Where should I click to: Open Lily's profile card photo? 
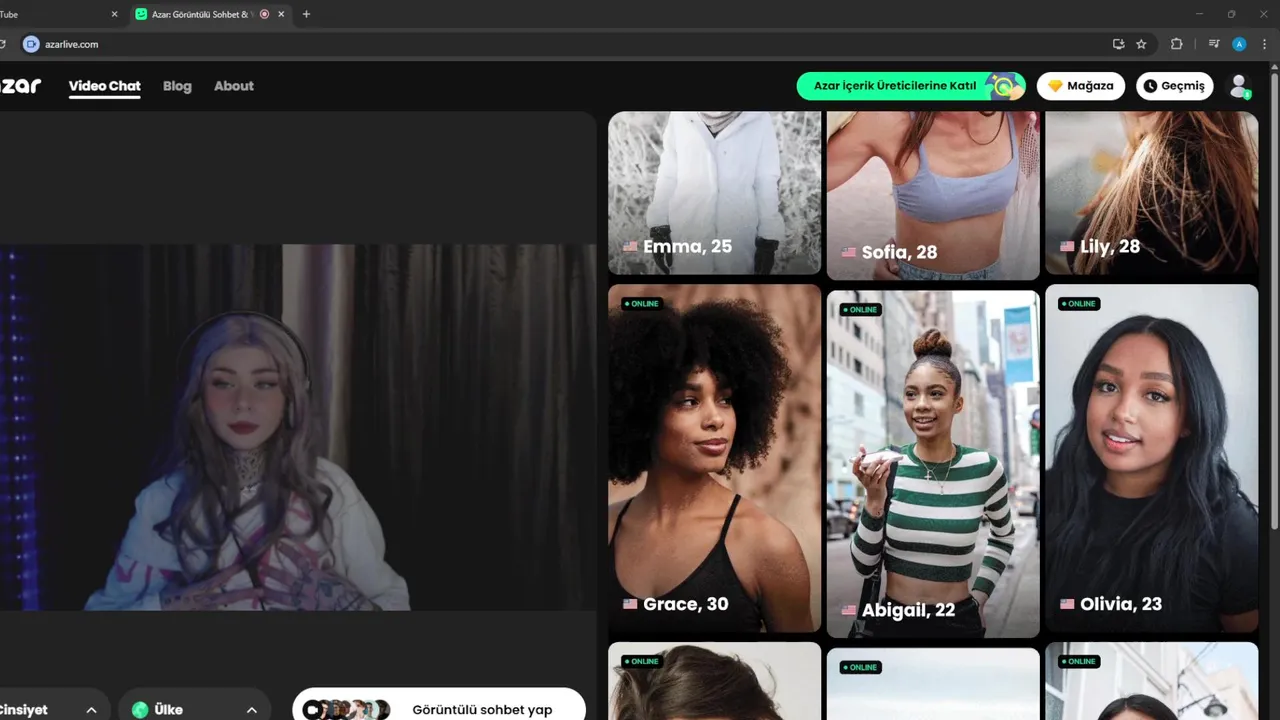(1152, 192)
